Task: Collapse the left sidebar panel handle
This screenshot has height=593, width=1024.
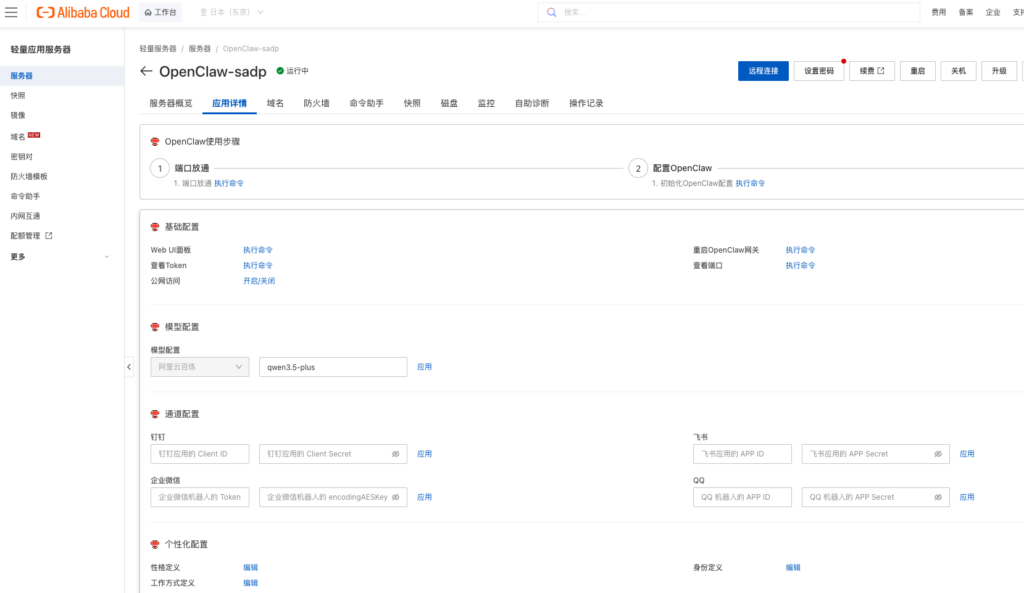Action: pyautogui.click(x=128, y=367)
